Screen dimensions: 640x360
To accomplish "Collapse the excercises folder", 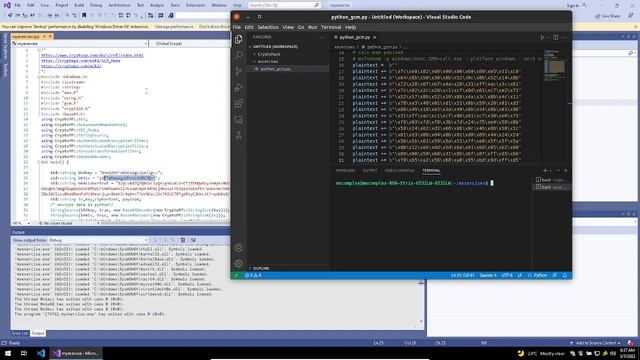I will [268, 61].
